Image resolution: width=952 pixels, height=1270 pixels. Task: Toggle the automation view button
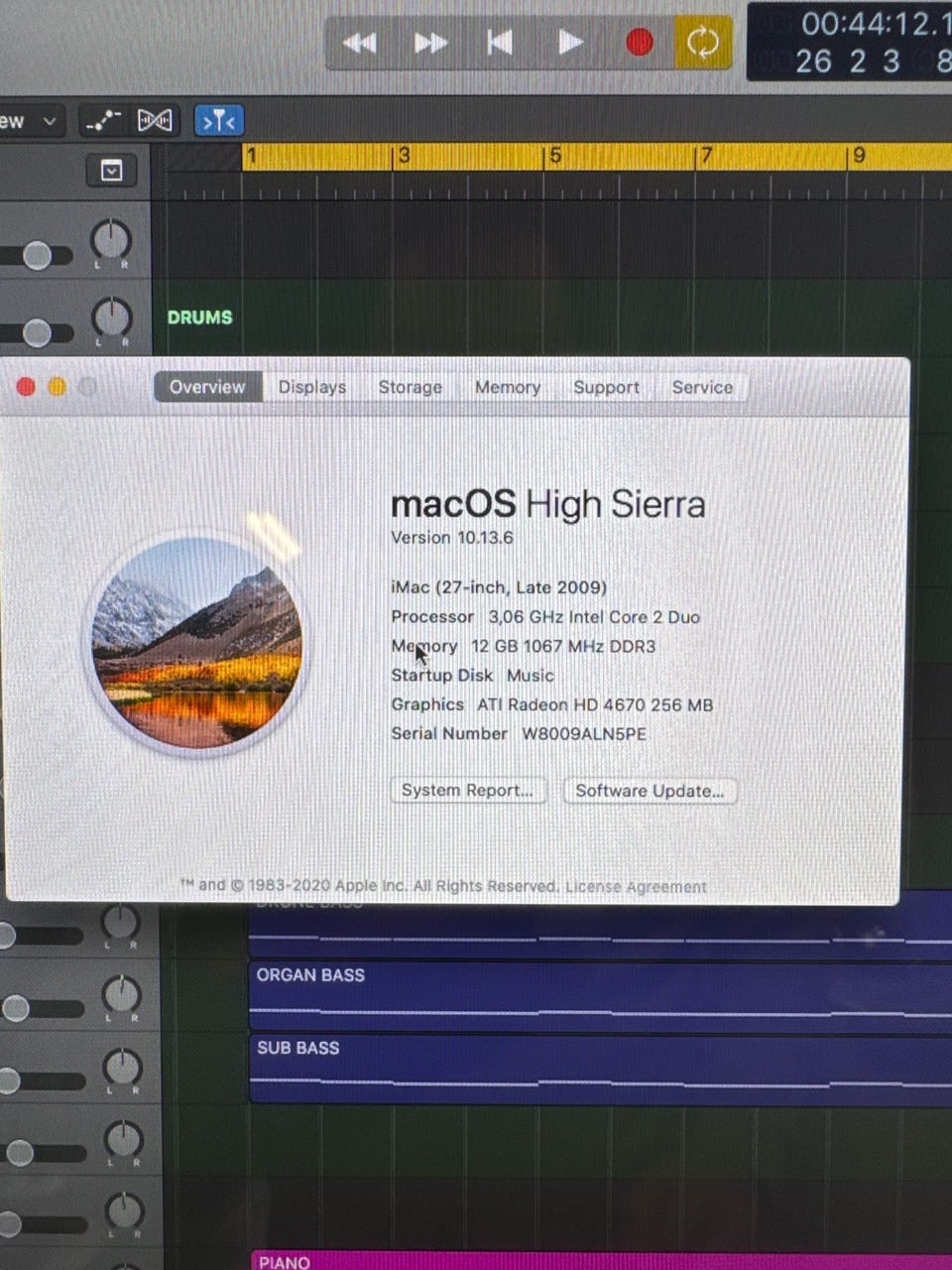[103, 121]
